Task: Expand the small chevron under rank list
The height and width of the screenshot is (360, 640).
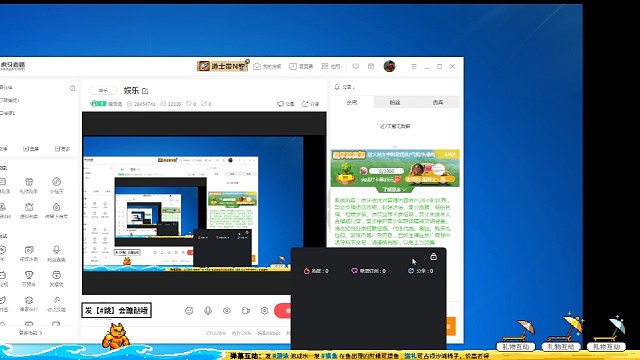Action: tap(395, 146)
